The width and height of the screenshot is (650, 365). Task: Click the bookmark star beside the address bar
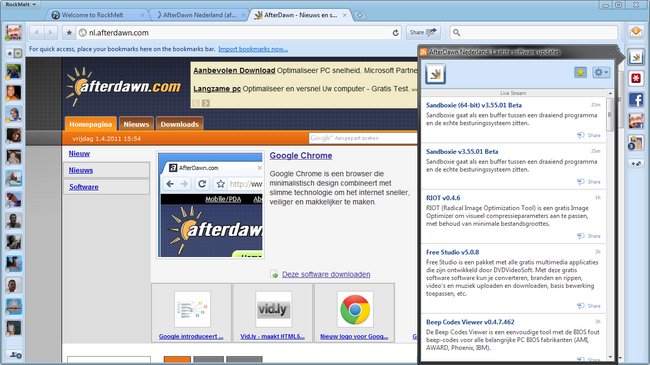(69, 32)
